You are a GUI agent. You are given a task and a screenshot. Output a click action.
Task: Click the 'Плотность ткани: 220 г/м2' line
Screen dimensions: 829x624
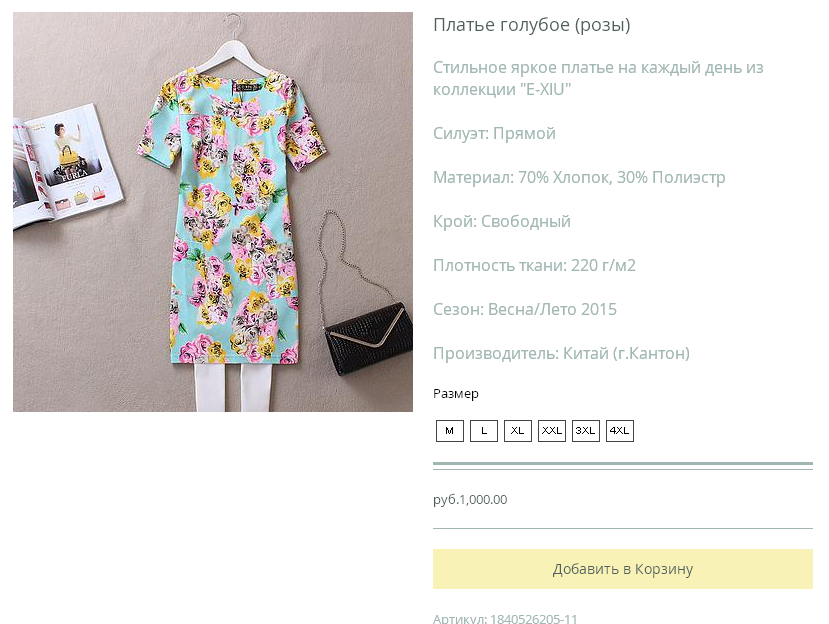pos(534,266)
